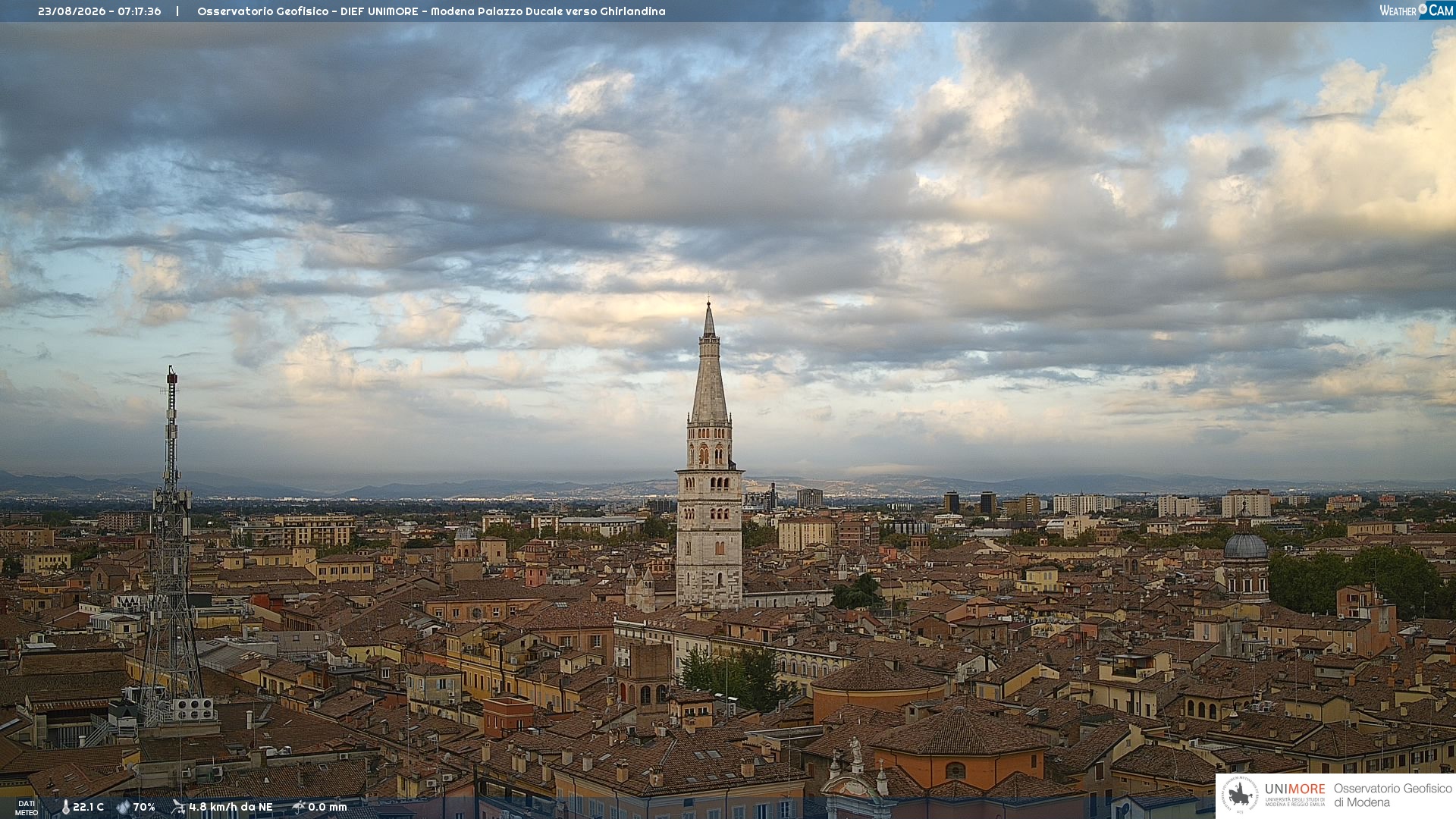Click the Osservatorio Geofisico di Modena text
This screenshot has height=819, width=1456.
1392,795
